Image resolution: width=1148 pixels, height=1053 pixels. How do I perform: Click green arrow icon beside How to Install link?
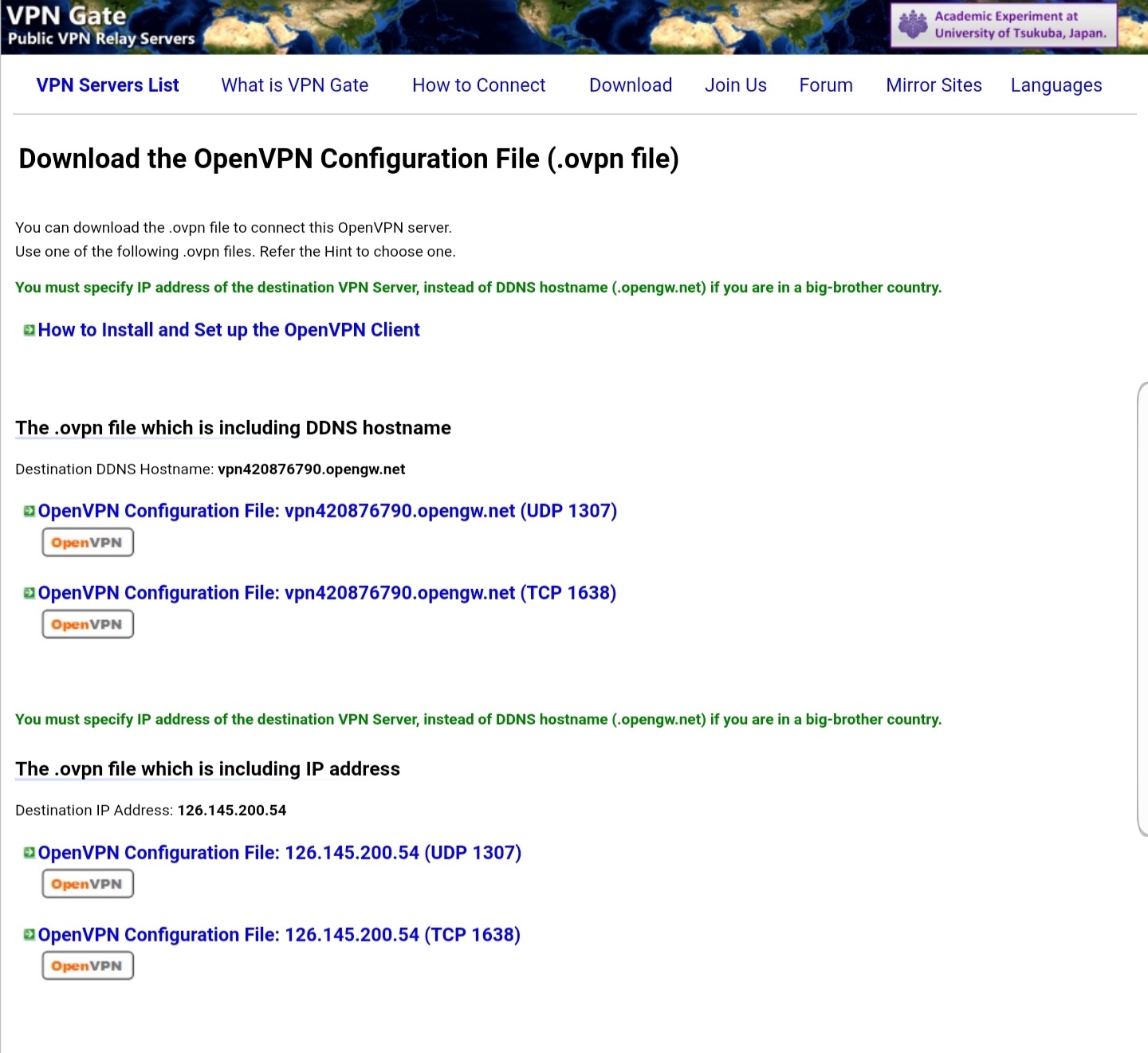pos(29,330)
